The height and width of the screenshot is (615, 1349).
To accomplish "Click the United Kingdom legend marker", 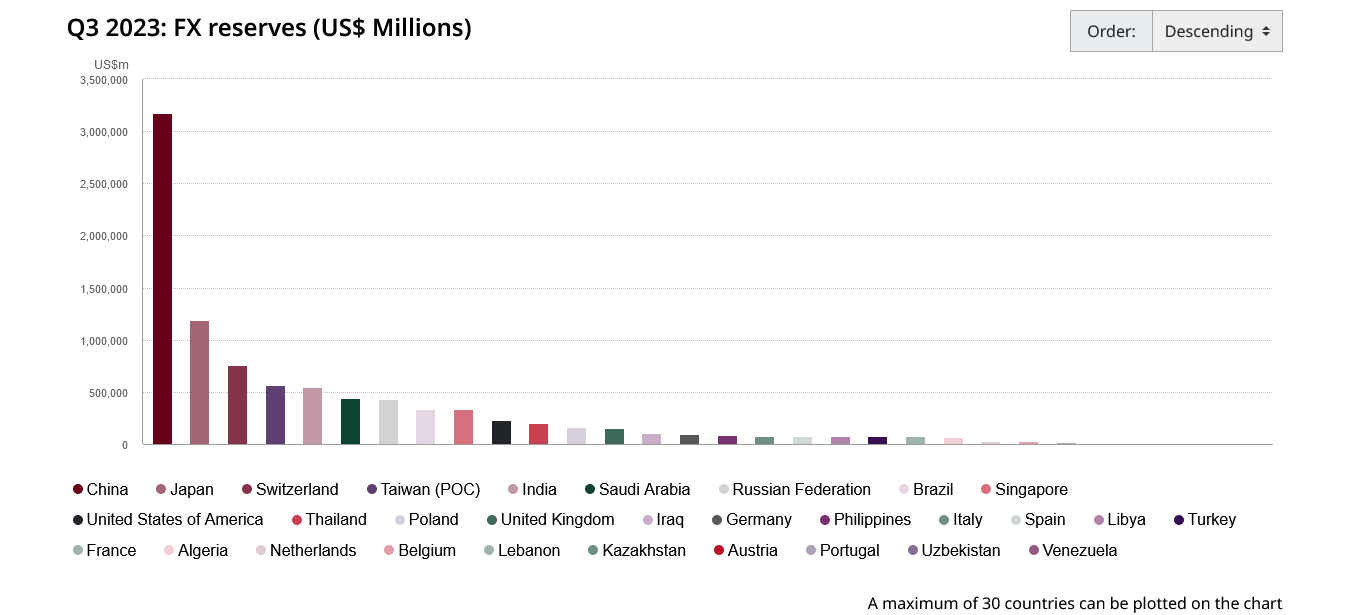I will click(x=492, y=520).
